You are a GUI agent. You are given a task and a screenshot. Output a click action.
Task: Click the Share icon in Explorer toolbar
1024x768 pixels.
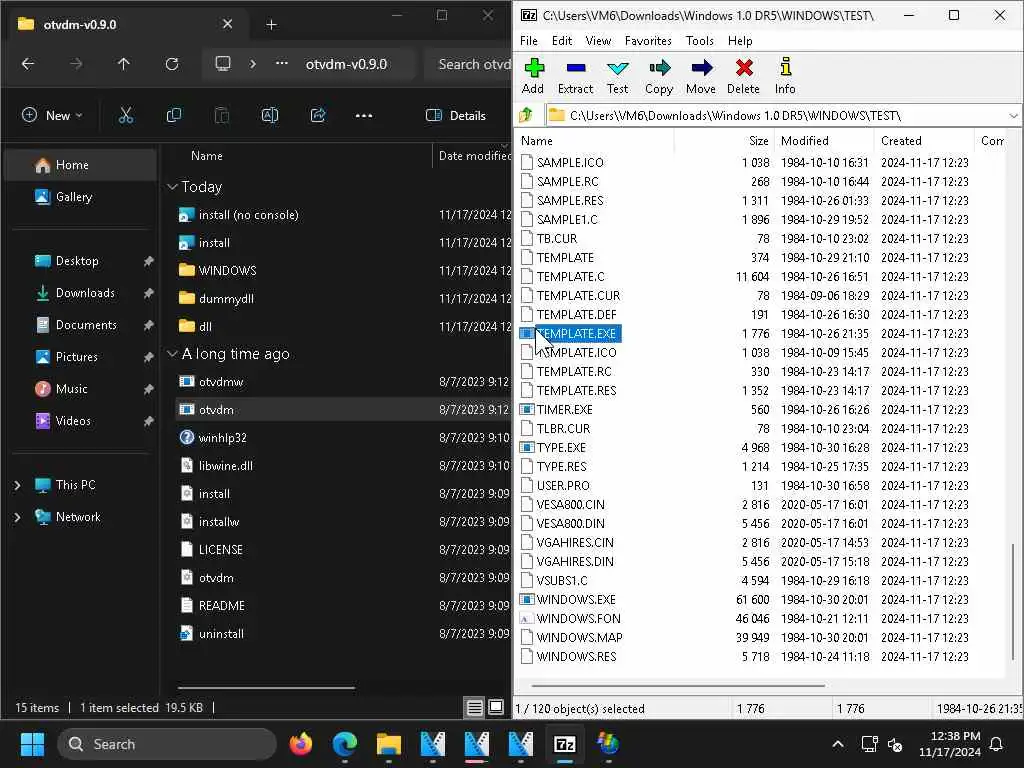(318, 116)
